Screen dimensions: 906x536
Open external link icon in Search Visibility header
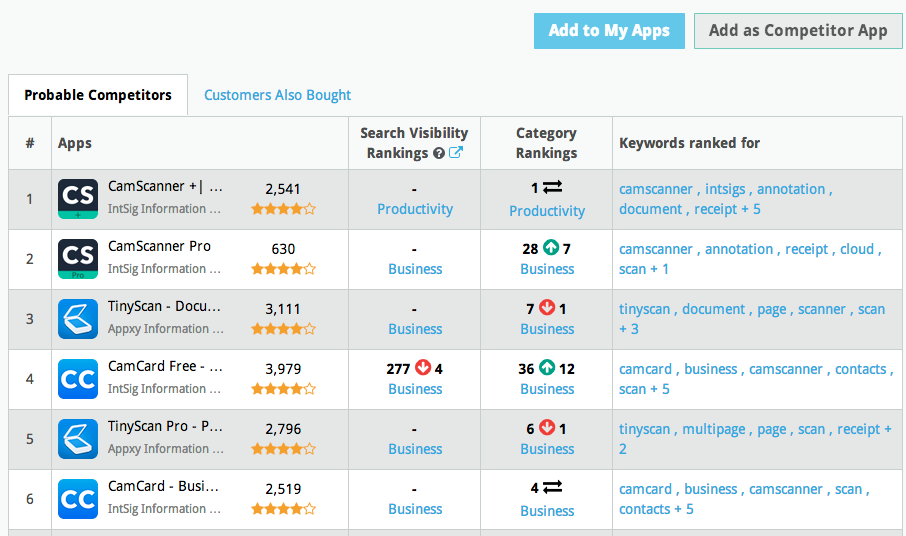[456, 152]
